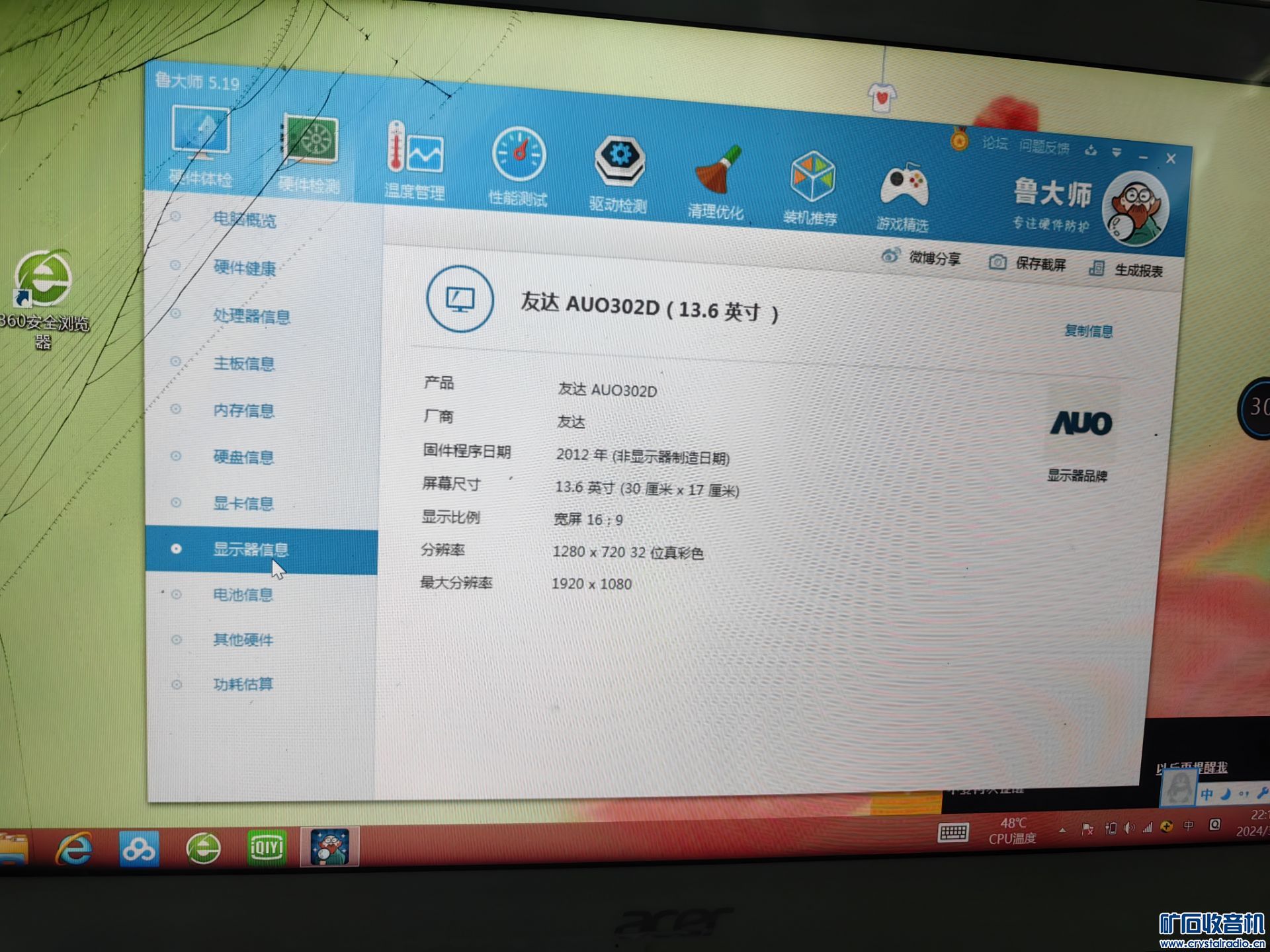1270x952 pixels.
Task: Click the 2012 年 firmware date value
Action: [x=642, y=456]
